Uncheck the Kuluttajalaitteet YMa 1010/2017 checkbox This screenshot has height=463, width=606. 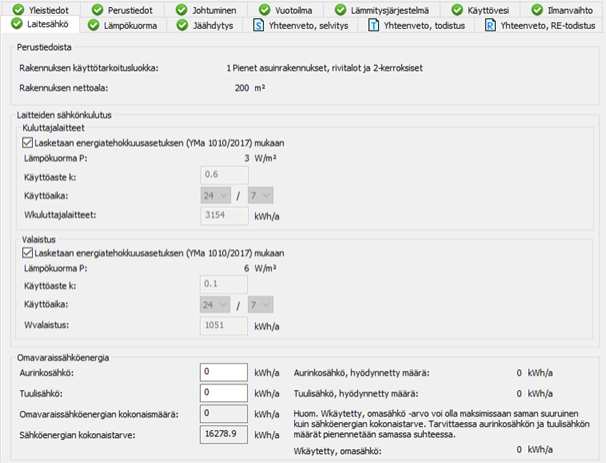pos(27,143)
